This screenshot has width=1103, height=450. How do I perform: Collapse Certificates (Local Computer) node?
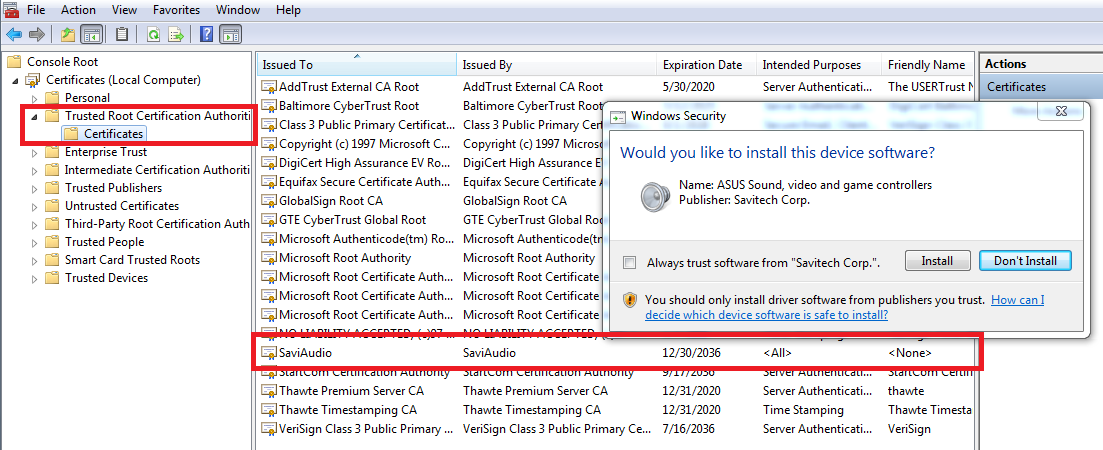tap(15, 80)
